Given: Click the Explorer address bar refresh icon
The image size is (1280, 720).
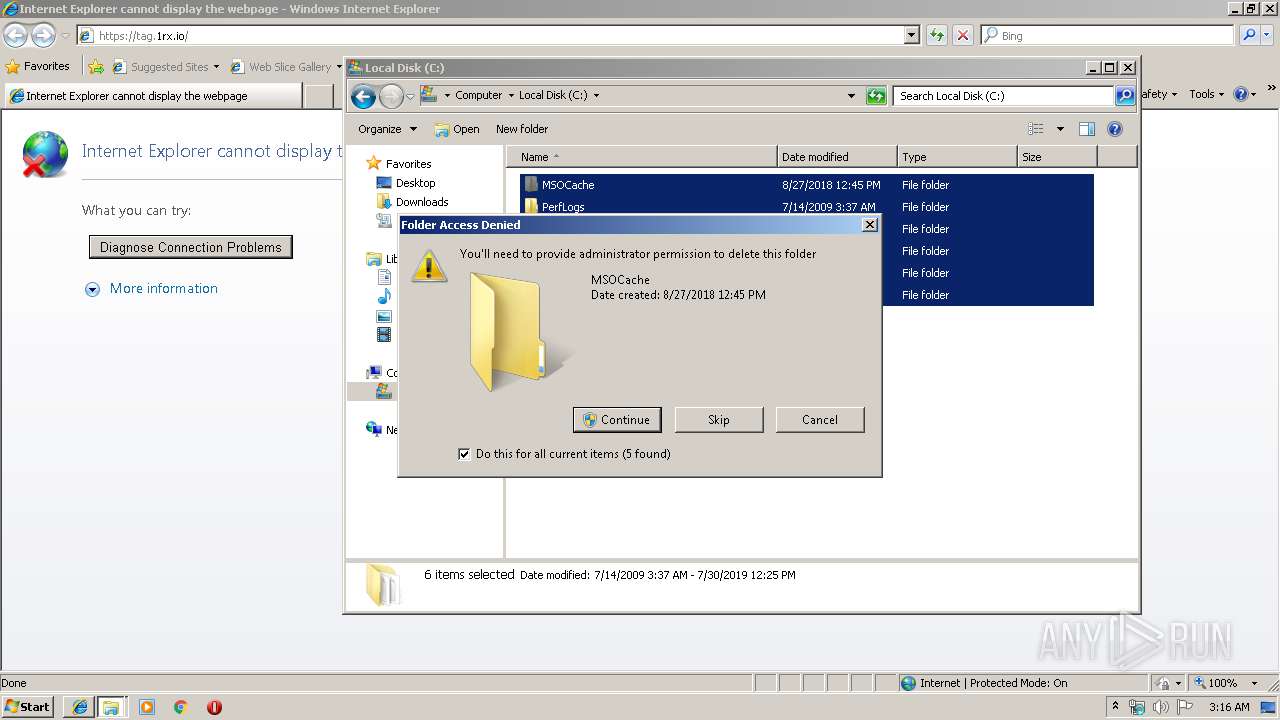Looking at the screenshot, I should click(x=876, y=96).
